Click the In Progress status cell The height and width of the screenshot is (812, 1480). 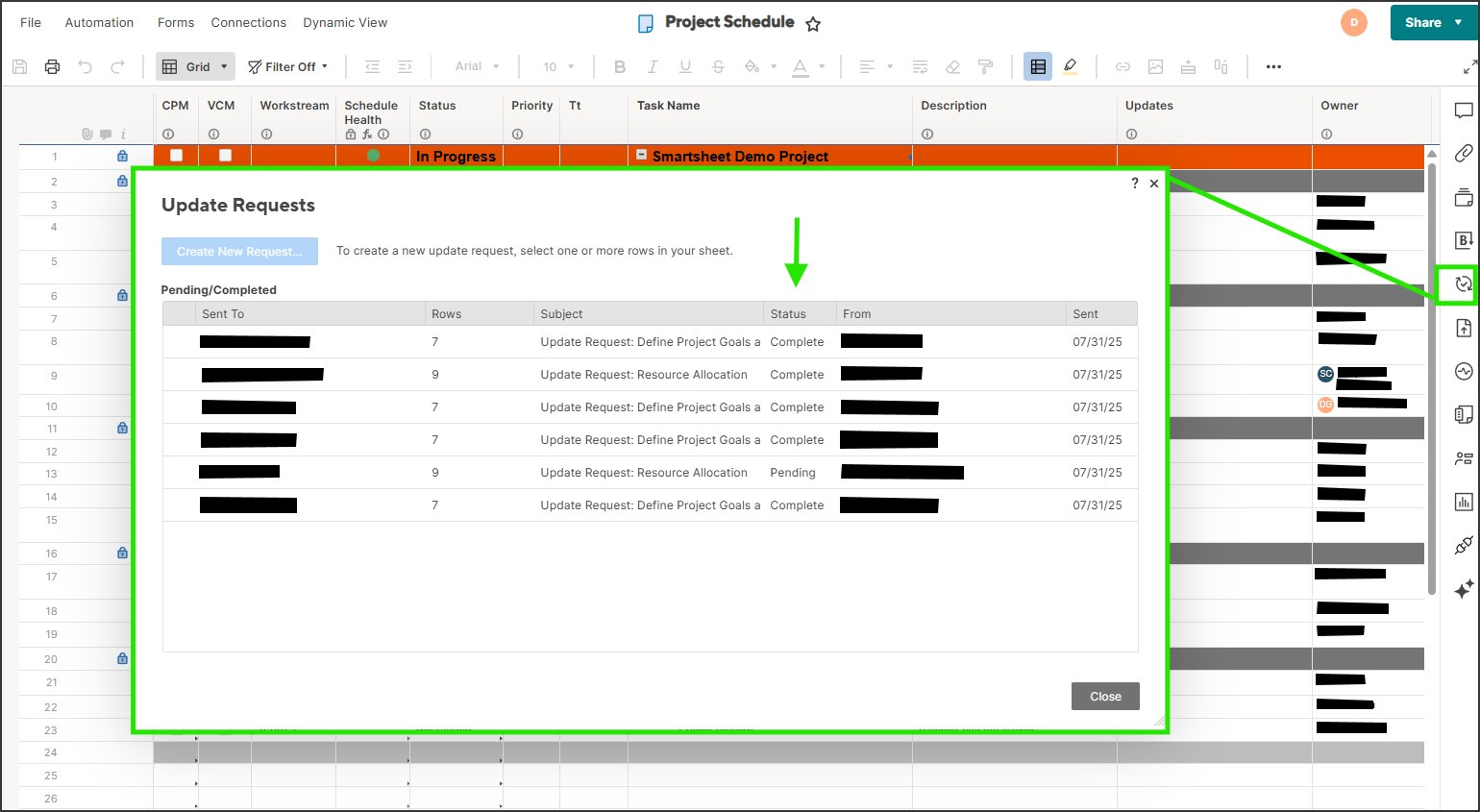coord(456,156)
